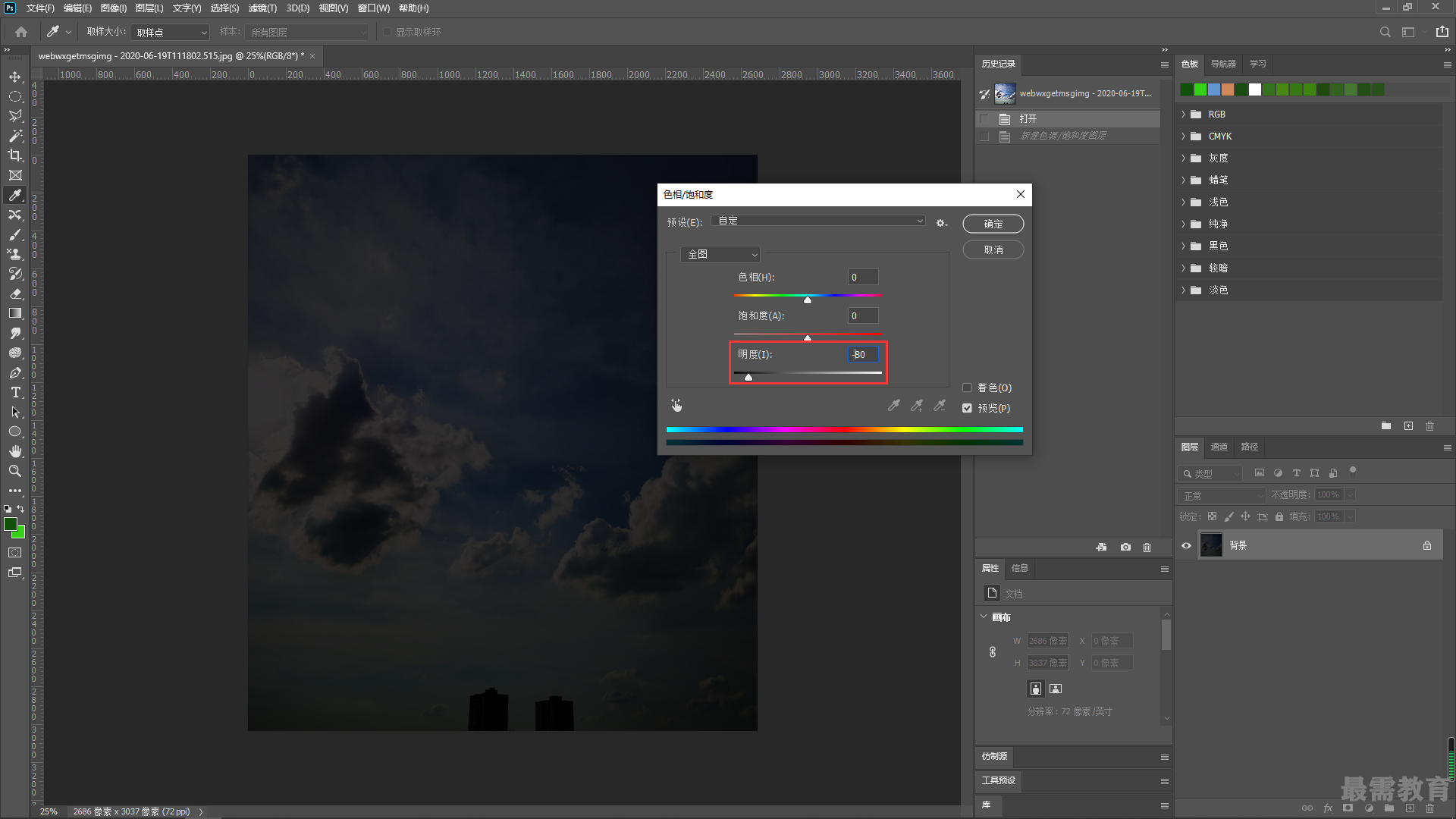
Task: Create new snapshot in History panel
Action: [x=1125, y=548]
